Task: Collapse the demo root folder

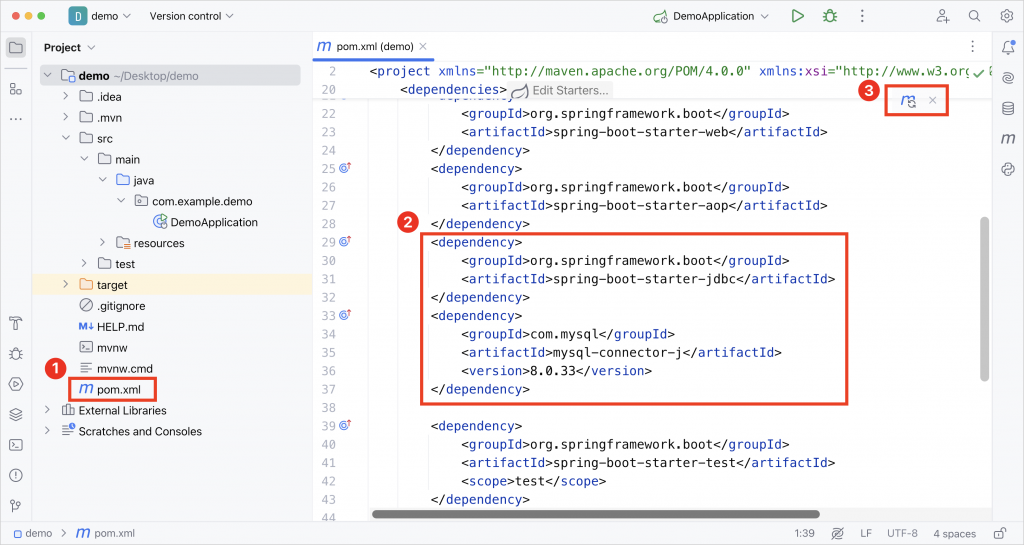Action: pyautogui.click(x=48, y=76)
